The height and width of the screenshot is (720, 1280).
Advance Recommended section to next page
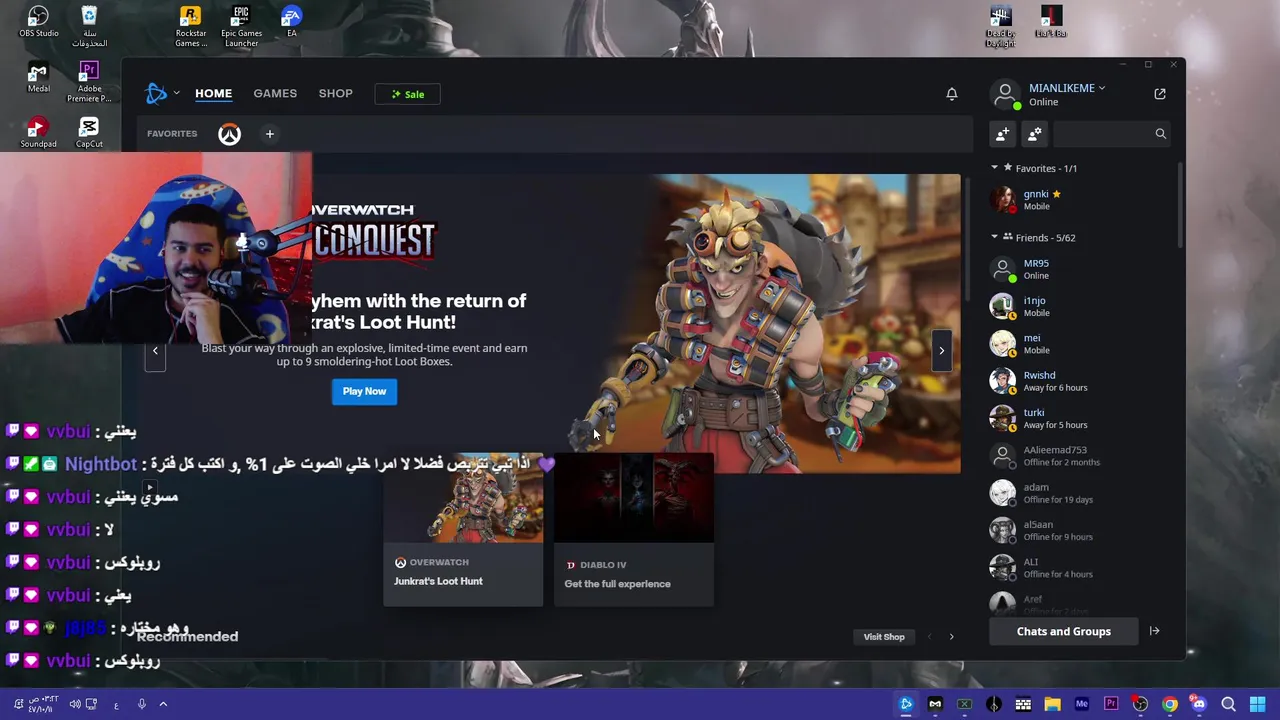coord(951,636)
